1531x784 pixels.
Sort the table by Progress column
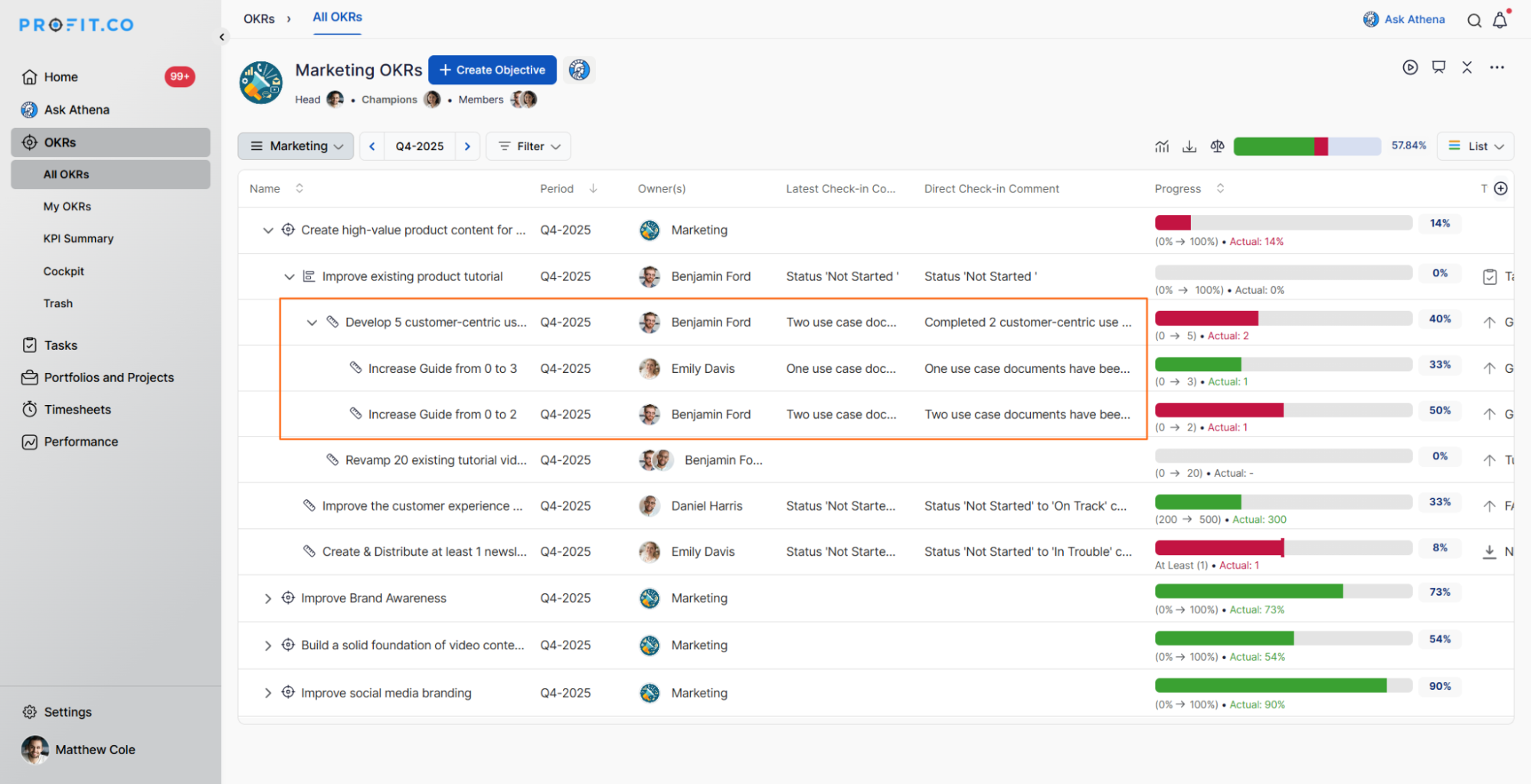tap(1220, 188)
